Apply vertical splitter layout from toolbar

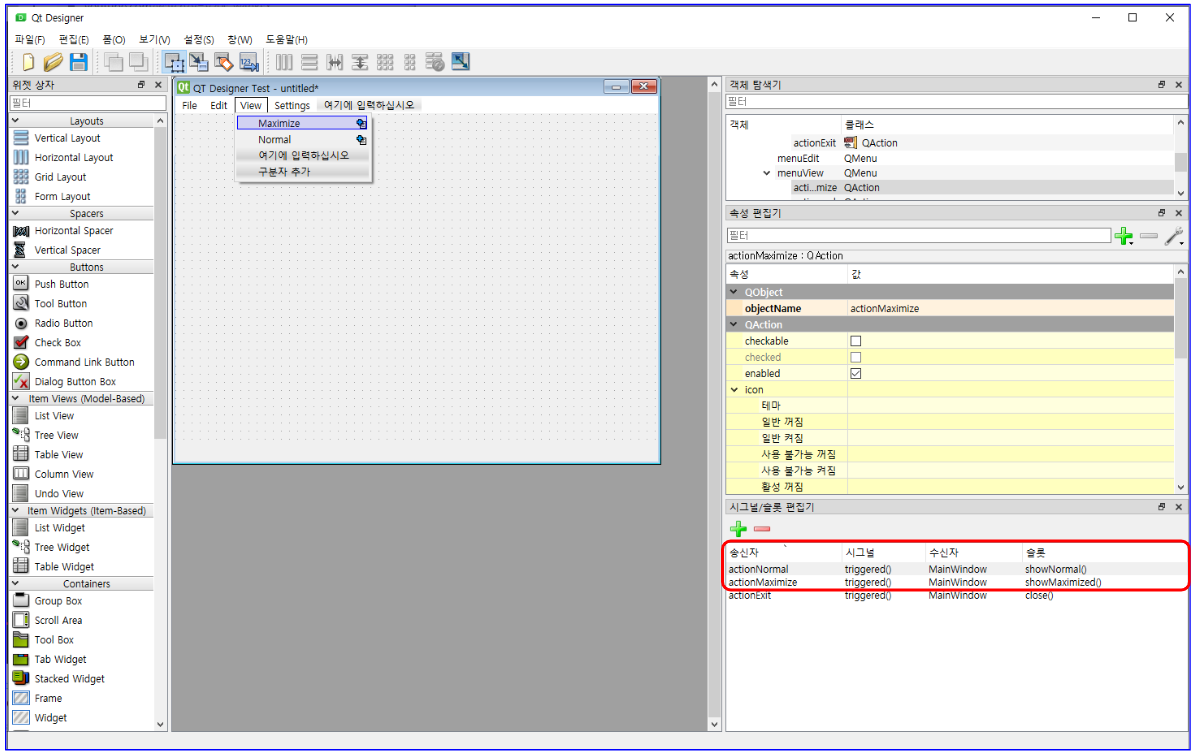359,62
